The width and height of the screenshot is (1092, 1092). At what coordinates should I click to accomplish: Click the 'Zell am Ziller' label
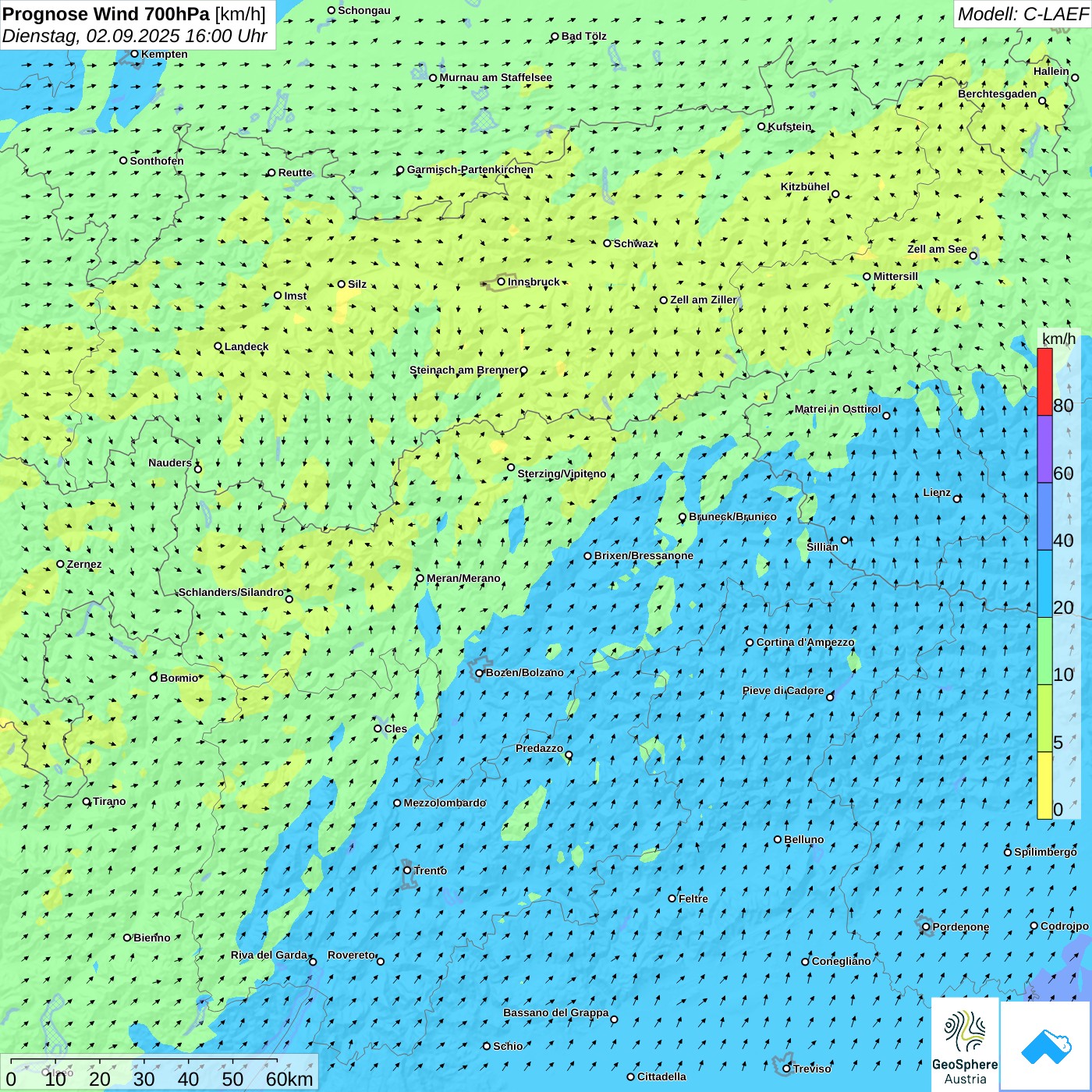click(704, 300)
